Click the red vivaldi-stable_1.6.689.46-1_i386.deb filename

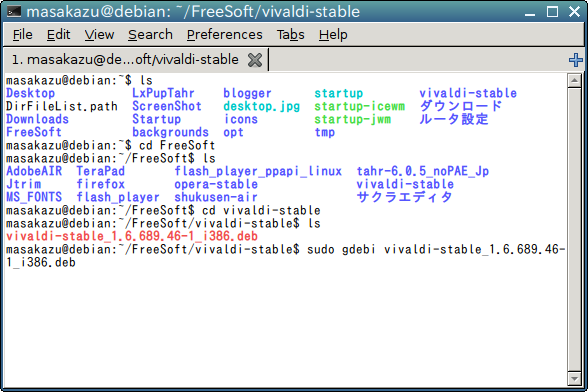click(x=132, y=236)
